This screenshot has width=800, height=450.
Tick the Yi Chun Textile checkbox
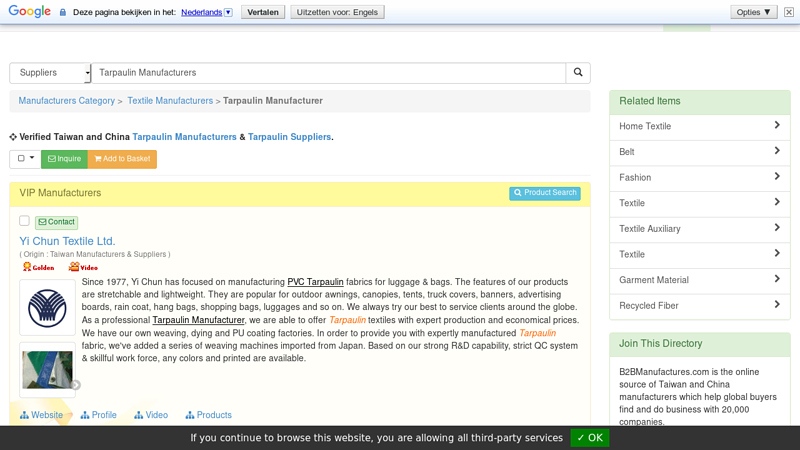pos(25,221)
